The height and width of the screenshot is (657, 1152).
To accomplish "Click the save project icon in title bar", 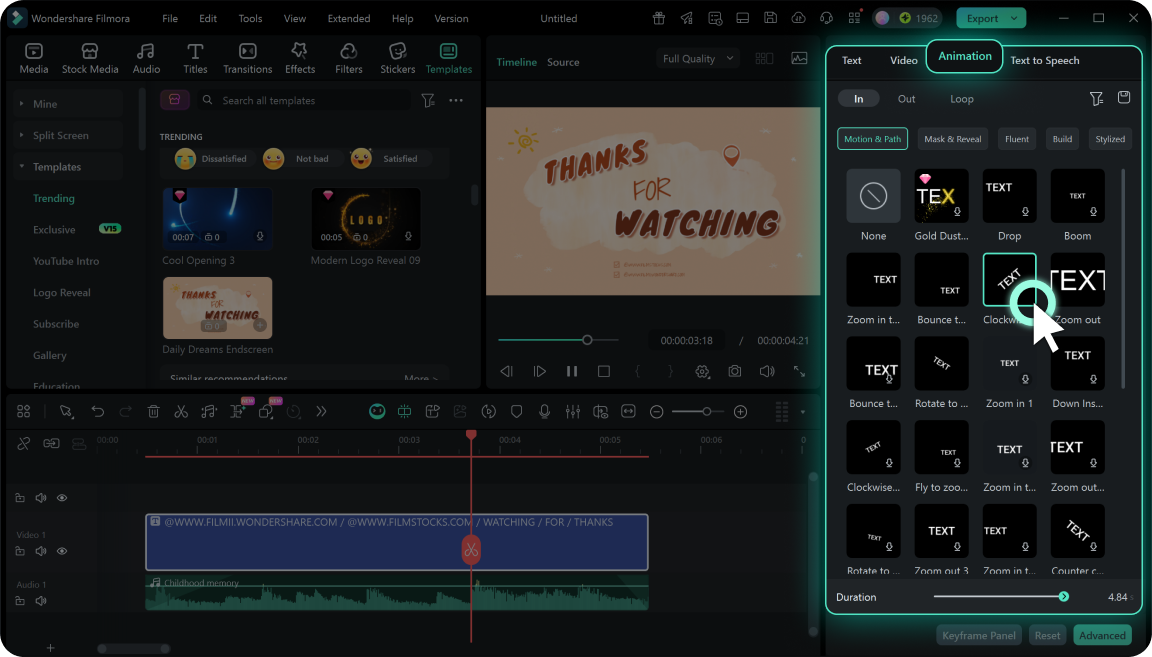I will [x=770, y=18].
